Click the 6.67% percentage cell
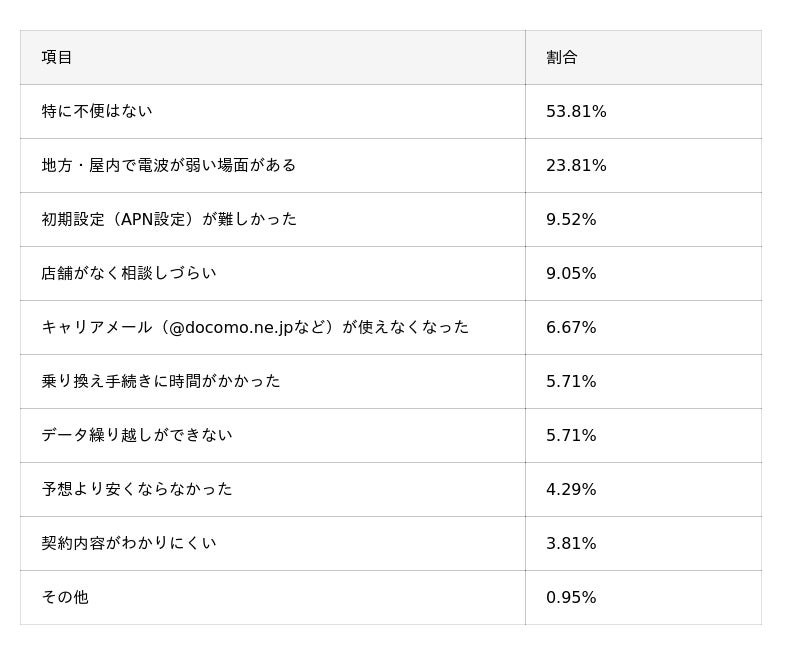This screenshot has width=800, height=655. [571, 327]
